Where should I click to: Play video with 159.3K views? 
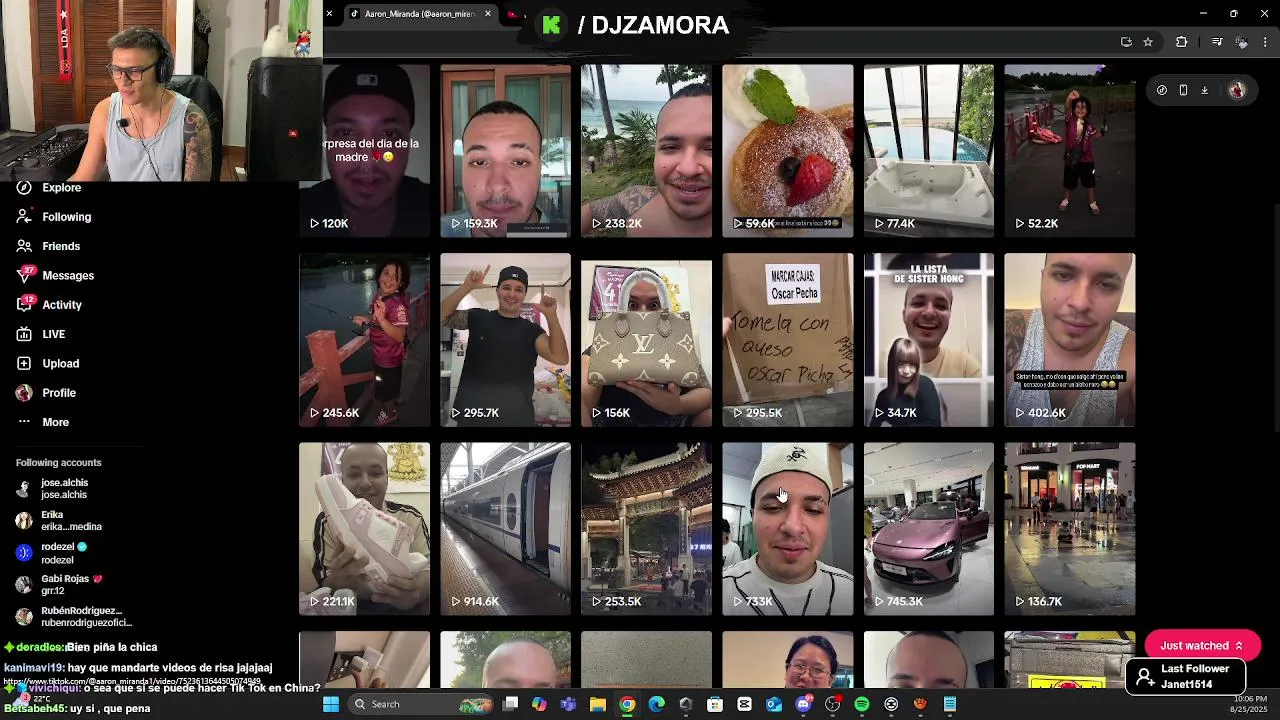pyautogui.click(x=505, y=151)
